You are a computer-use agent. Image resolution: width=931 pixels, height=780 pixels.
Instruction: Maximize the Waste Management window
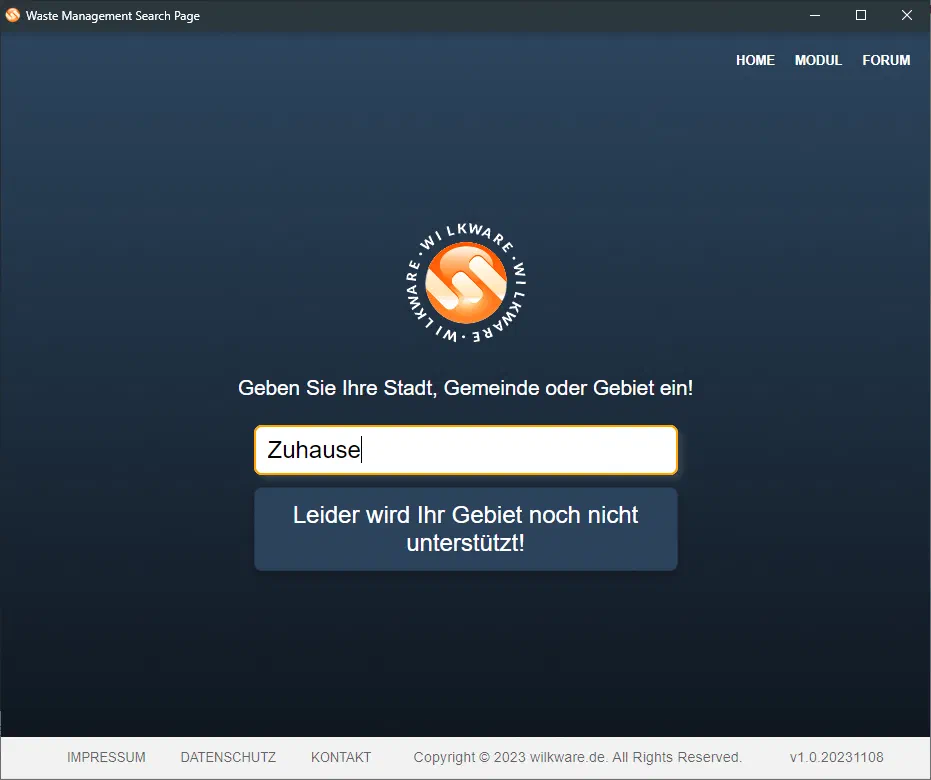point(861,15)
